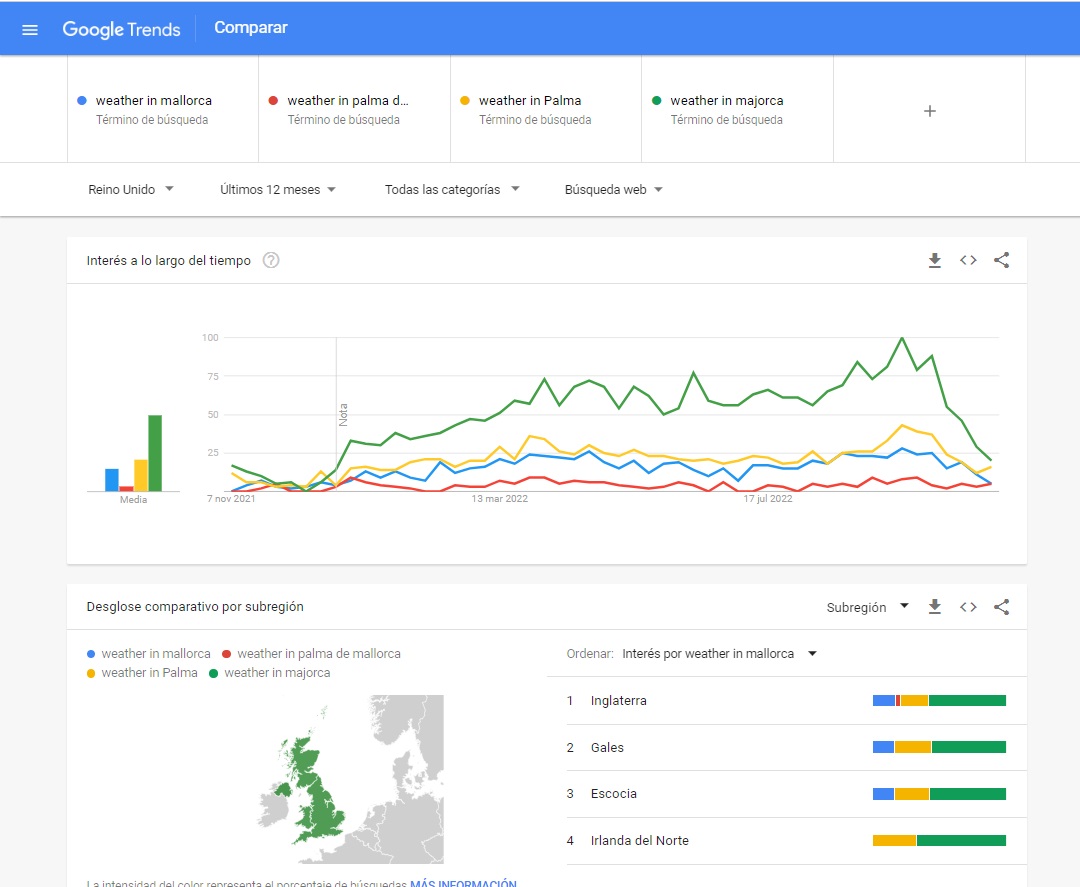Screen dimensions: 1080x887
Task: Open the Últimos 12 meses time range dropdown
Action: 278,189
